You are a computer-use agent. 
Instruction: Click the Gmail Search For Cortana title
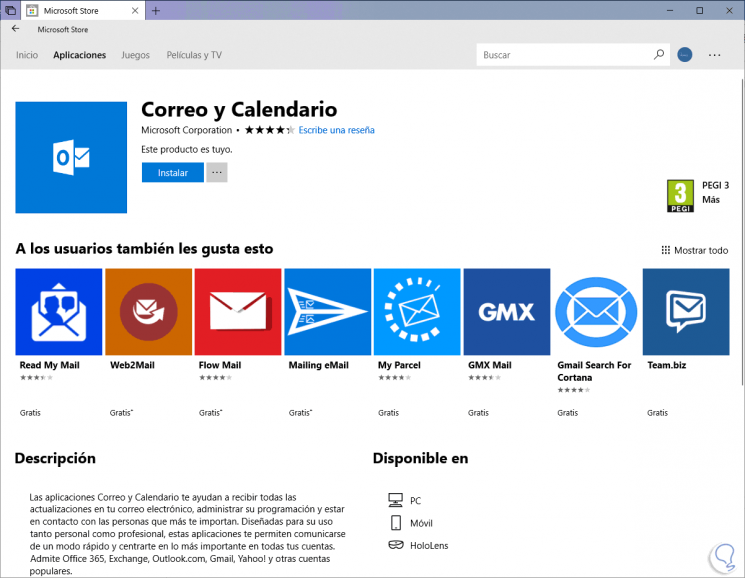pyautogui.click(x=594, y=371)
